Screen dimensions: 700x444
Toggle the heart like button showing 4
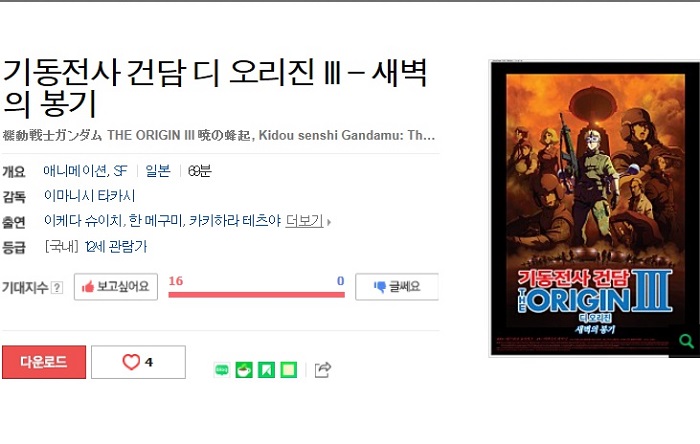coord(138,362)
